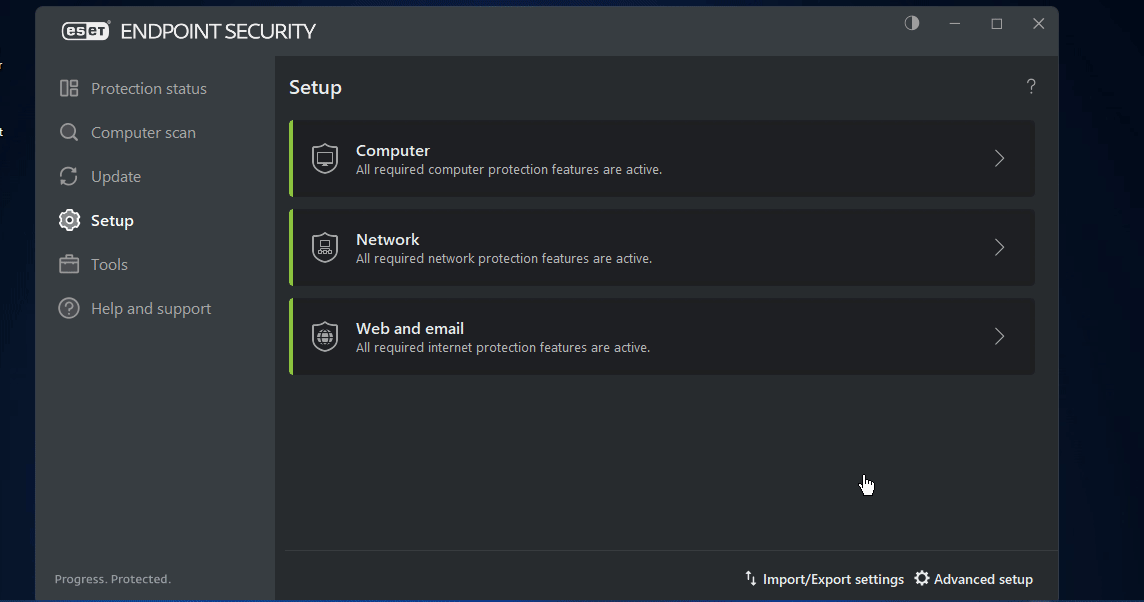This screenshot has width=1144, height=602.
Task: Expand the Web and email chevron
Action: [999, 336]
